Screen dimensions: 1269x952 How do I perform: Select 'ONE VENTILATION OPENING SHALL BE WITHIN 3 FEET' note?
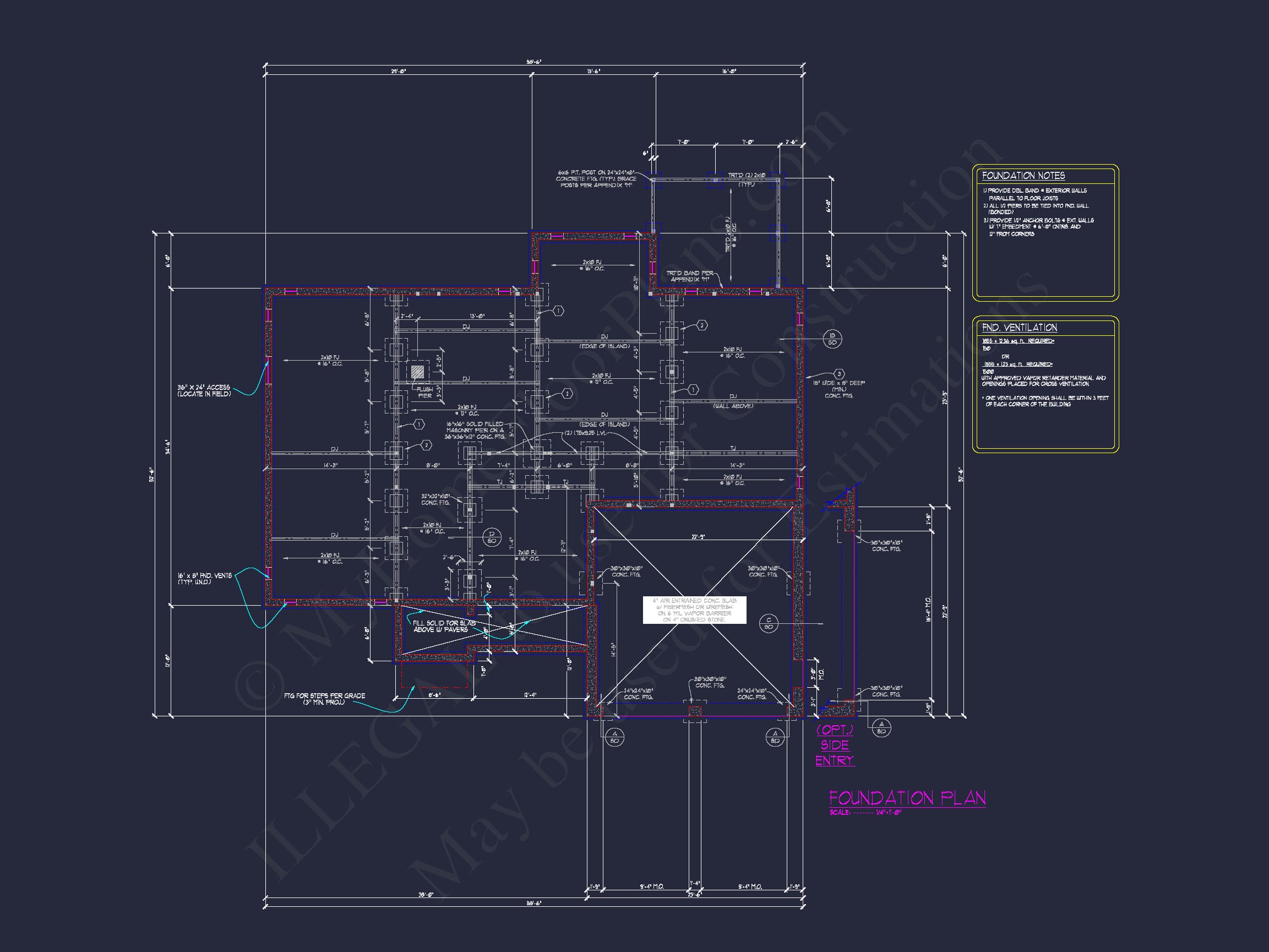click(1045, 401)
